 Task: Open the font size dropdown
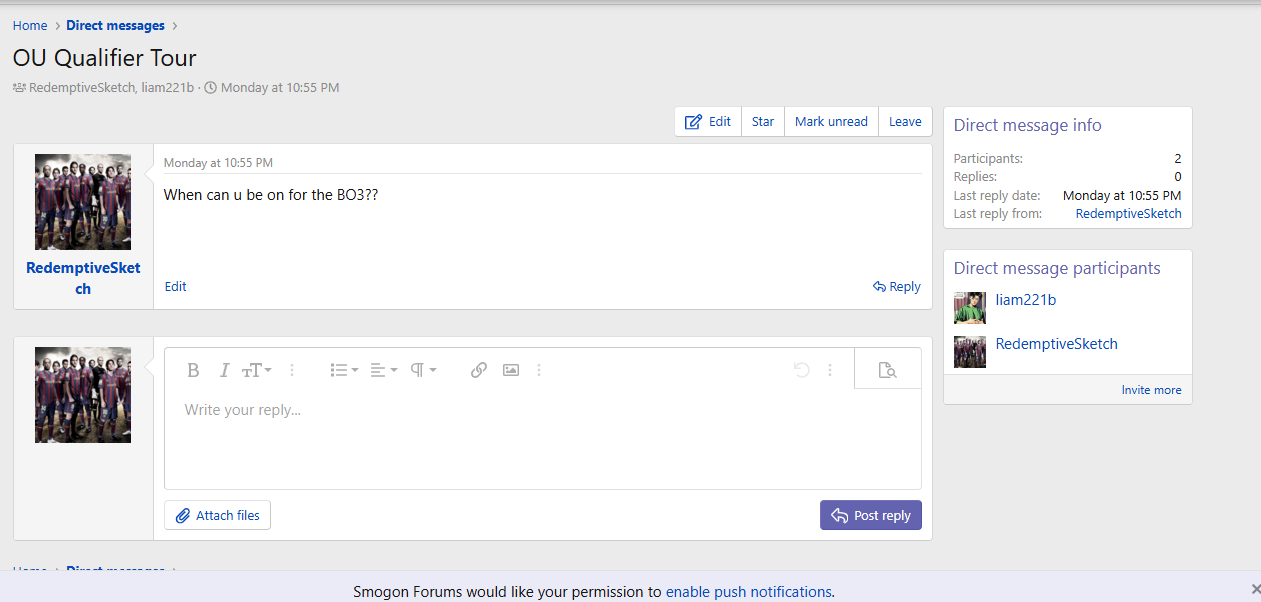pos(256,370)
